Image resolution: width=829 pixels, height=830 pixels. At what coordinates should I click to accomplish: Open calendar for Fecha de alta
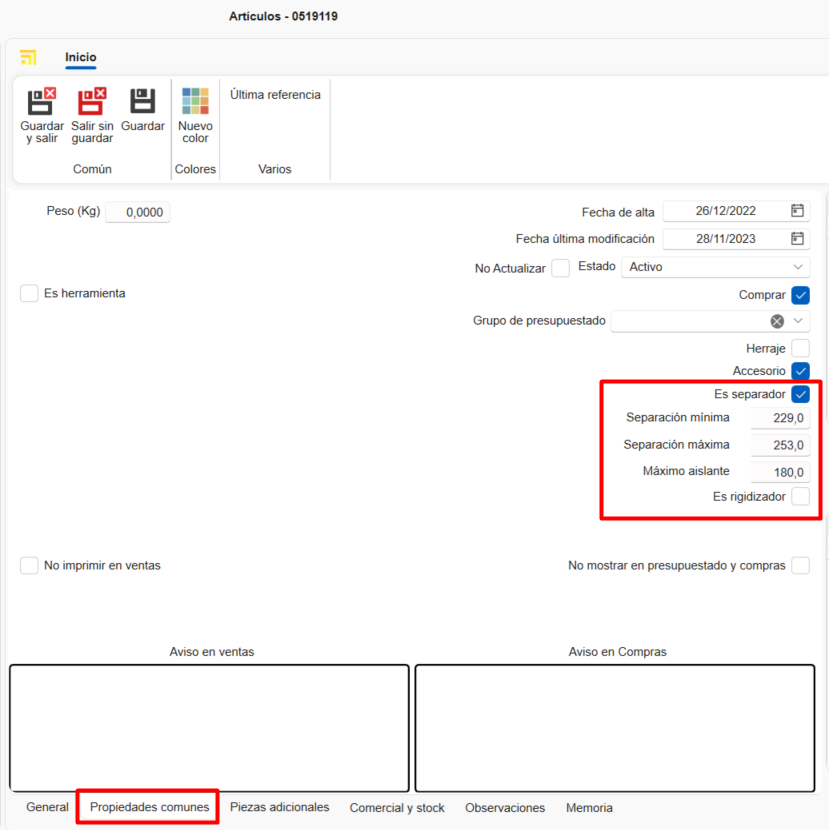[x=797, y=211]
